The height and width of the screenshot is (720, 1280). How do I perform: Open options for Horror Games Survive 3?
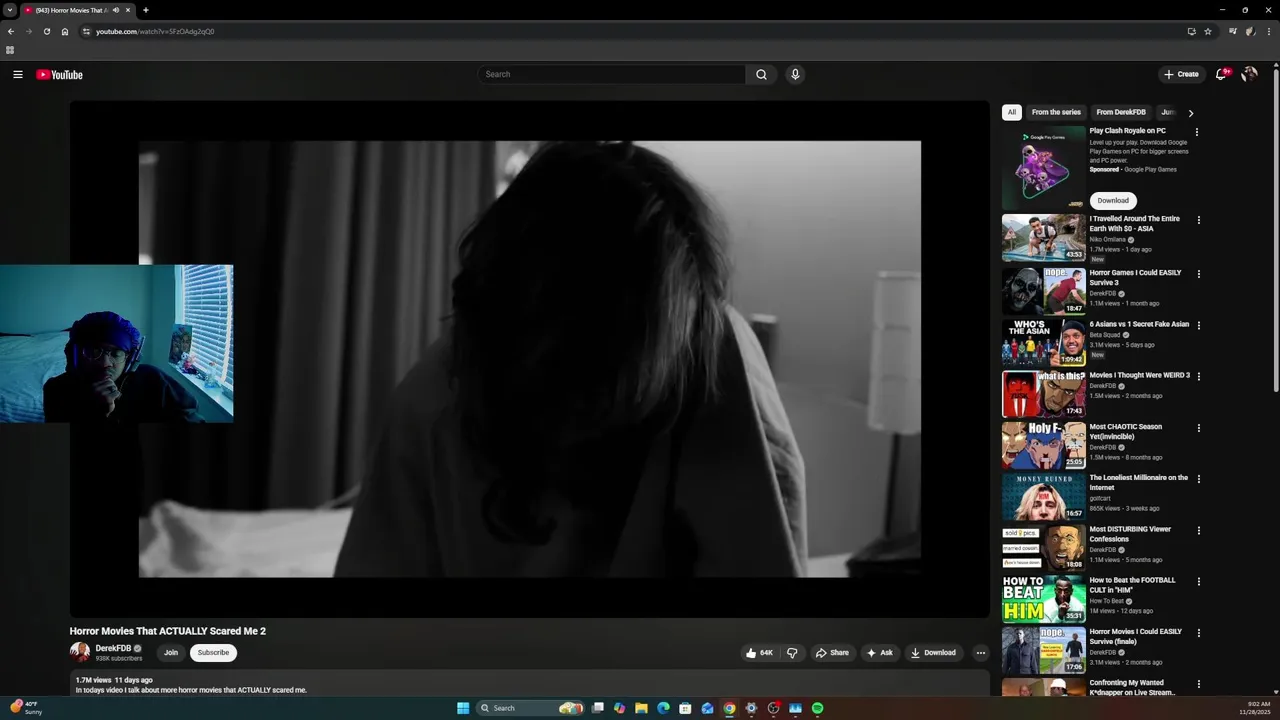pos(1199,274)
